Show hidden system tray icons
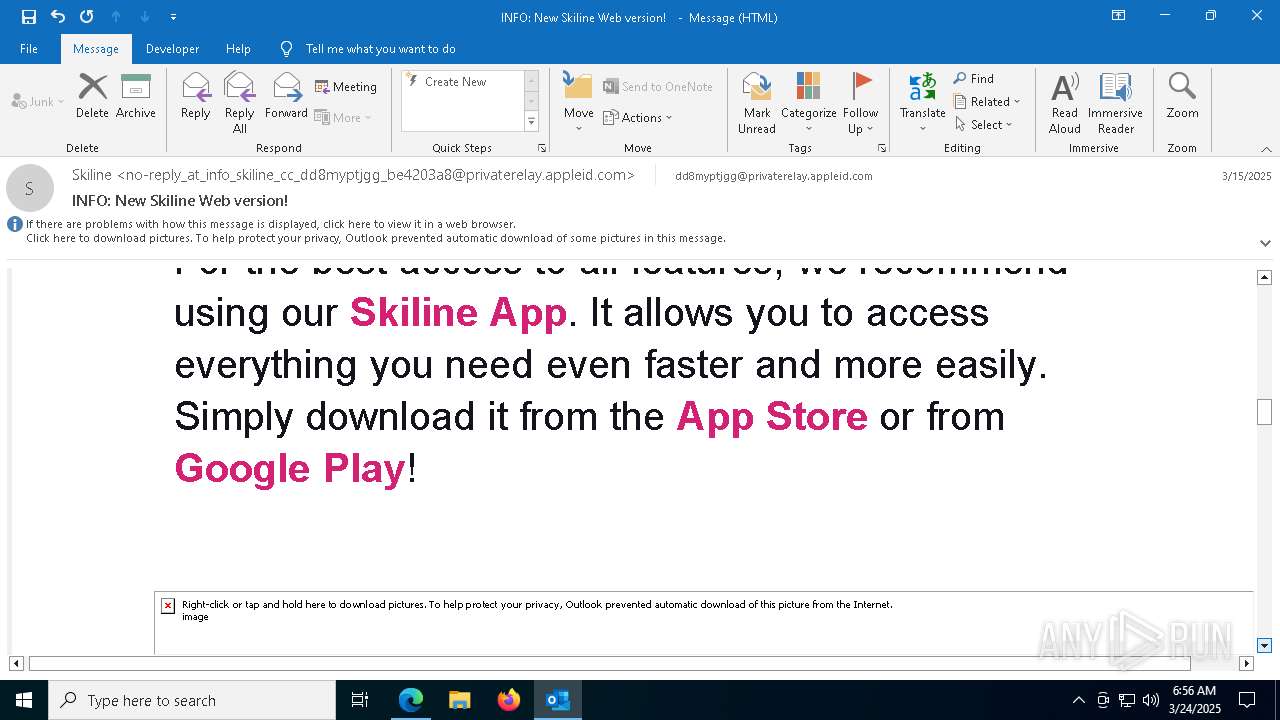Image resolution: width=1280 pixels, height=720 pixels. tap(1078, 700)
